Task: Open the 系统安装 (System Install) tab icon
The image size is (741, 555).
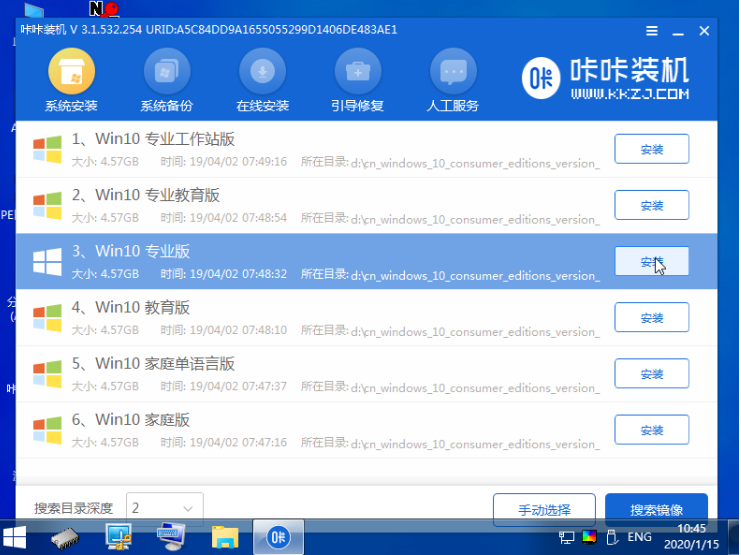Action: click(71, 72)
